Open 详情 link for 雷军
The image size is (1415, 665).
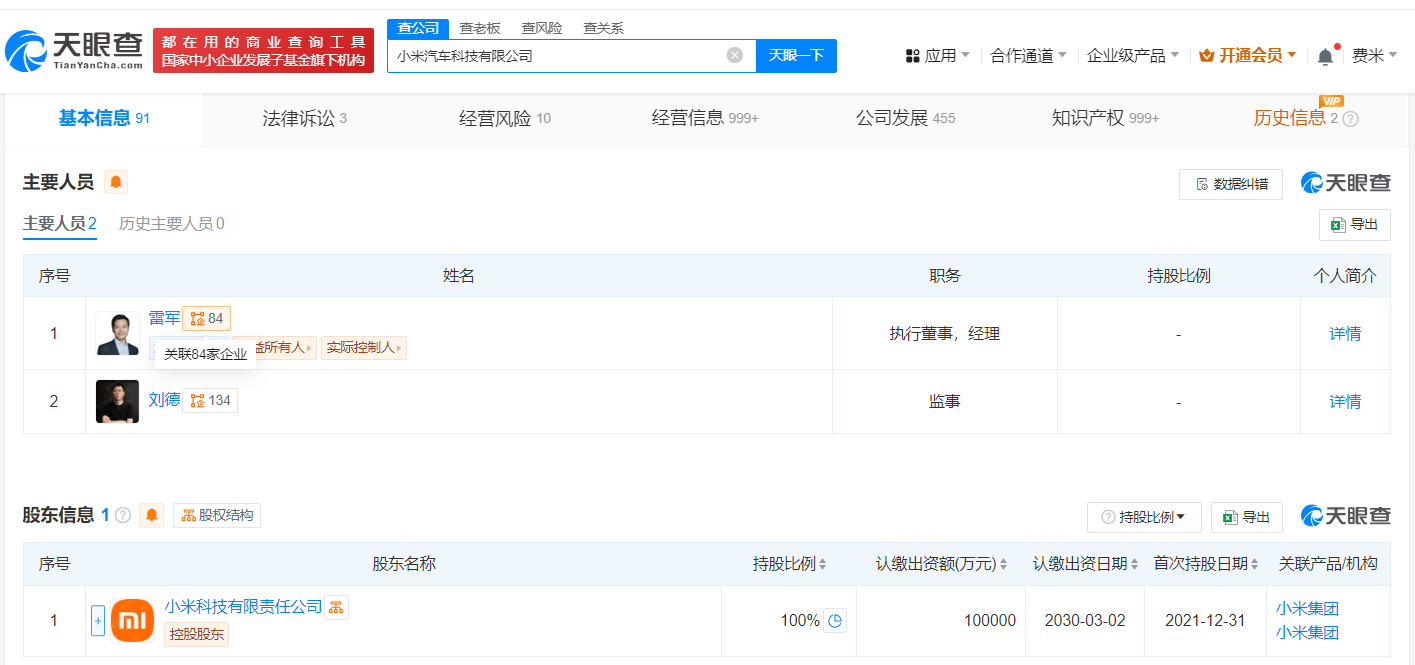(1345, 334)
